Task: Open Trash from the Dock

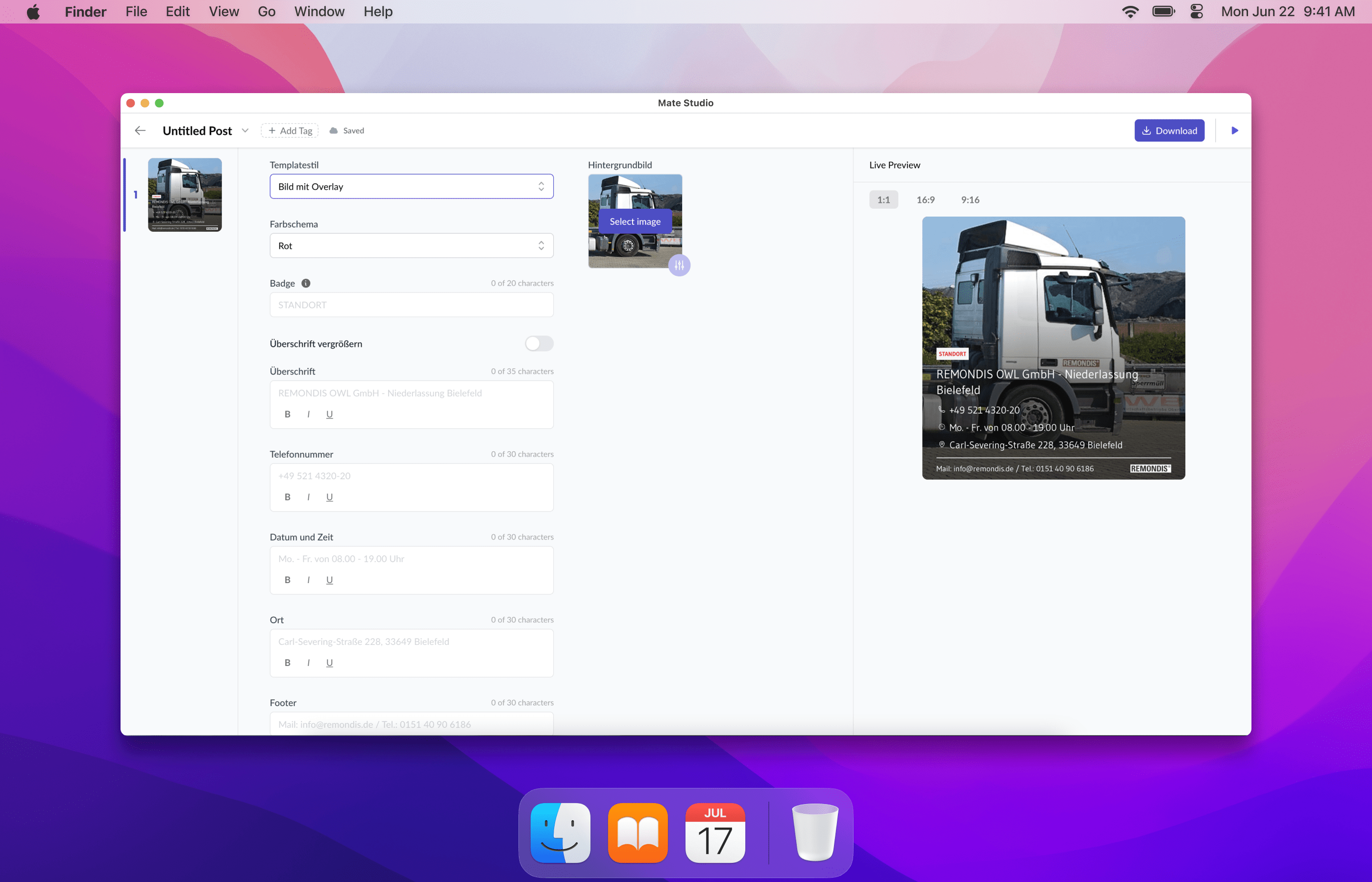Action: pos(815,833)
